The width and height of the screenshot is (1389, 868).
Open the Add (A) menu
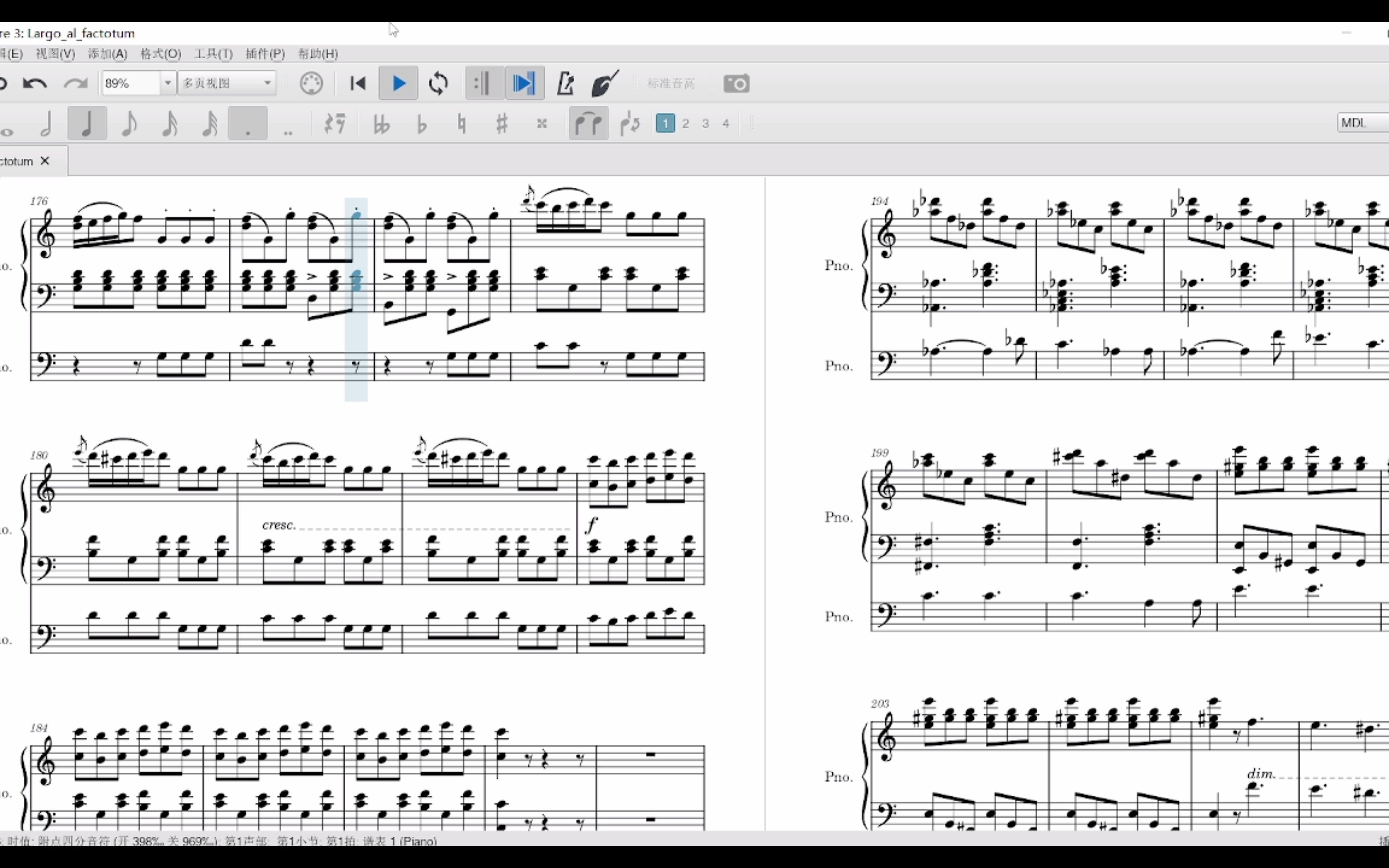(x=107, y=53)
